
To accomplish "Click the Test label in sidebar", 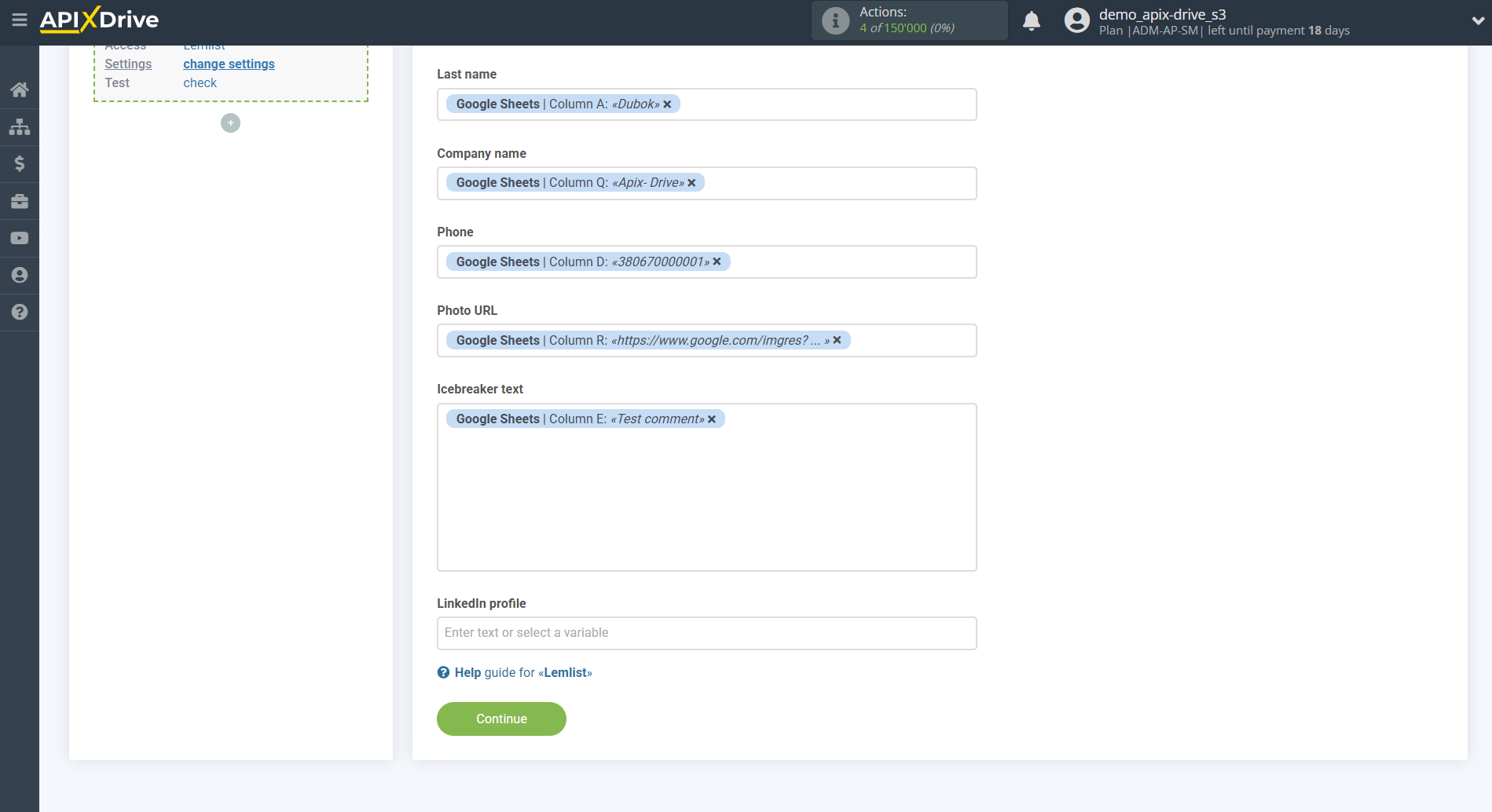I will tap(117, 82).
